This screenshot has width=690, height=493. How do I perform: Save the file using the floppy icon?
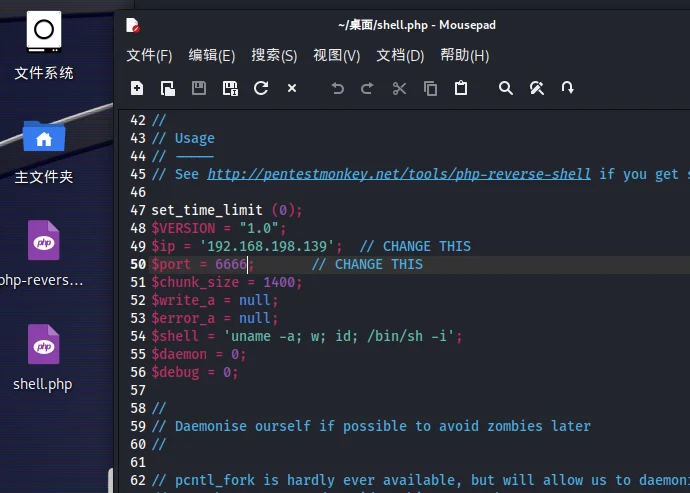[199, 88]
